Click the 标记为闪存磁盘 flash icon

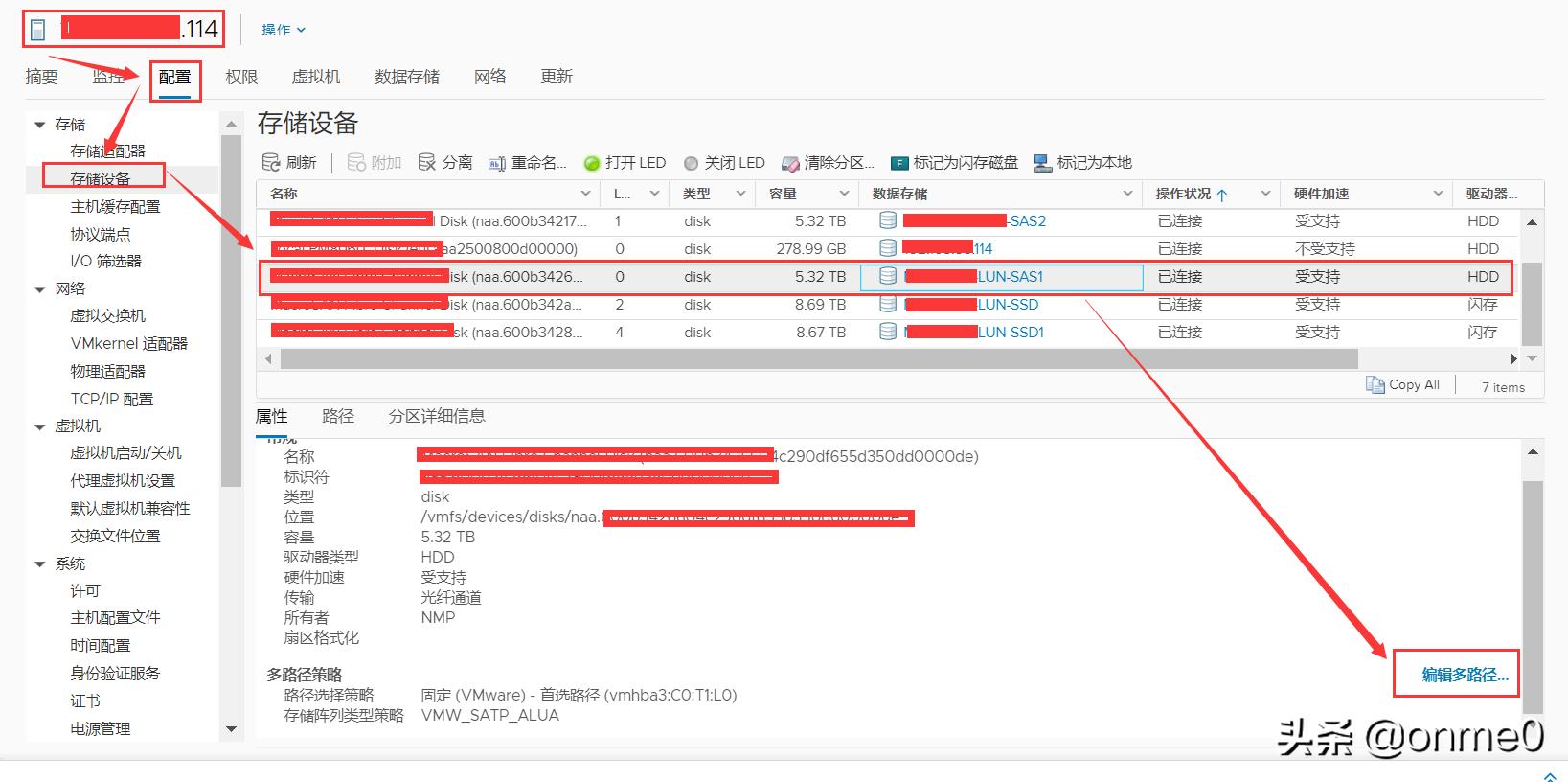(x=899, y=163)
